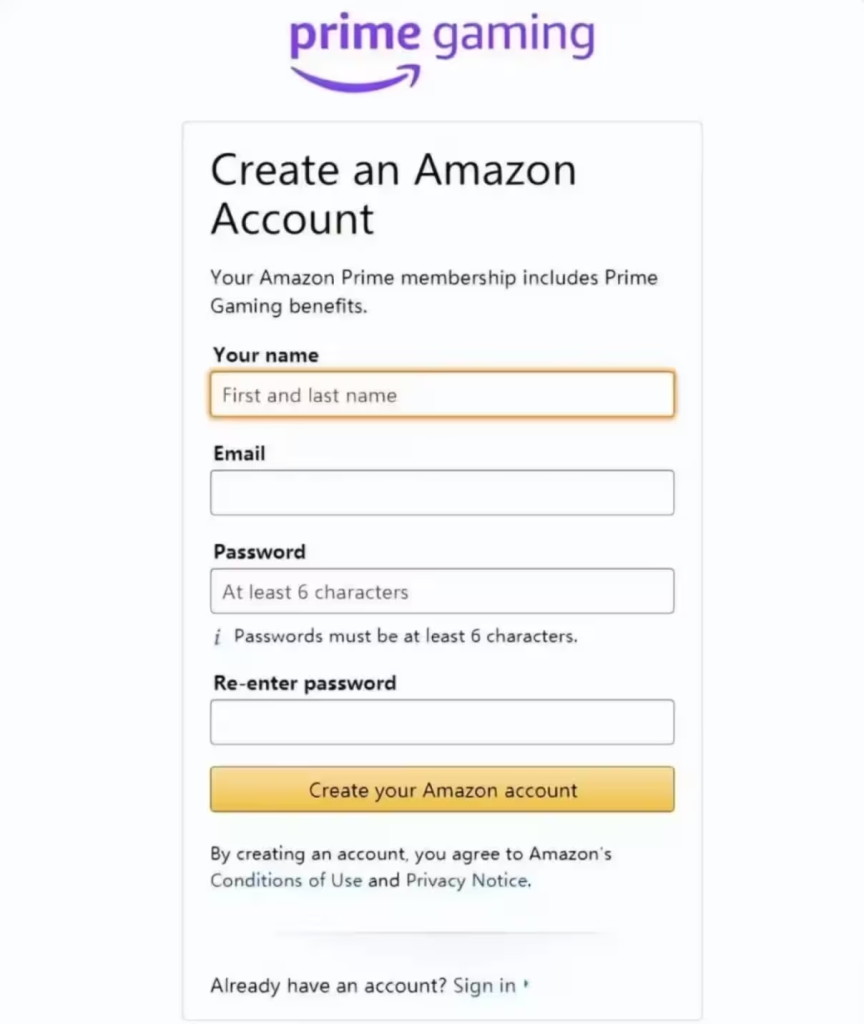Screen dimensions: 864x1024
Task: Focus the First and last name field
Action: pyautogui.click(x=442, y=394)
